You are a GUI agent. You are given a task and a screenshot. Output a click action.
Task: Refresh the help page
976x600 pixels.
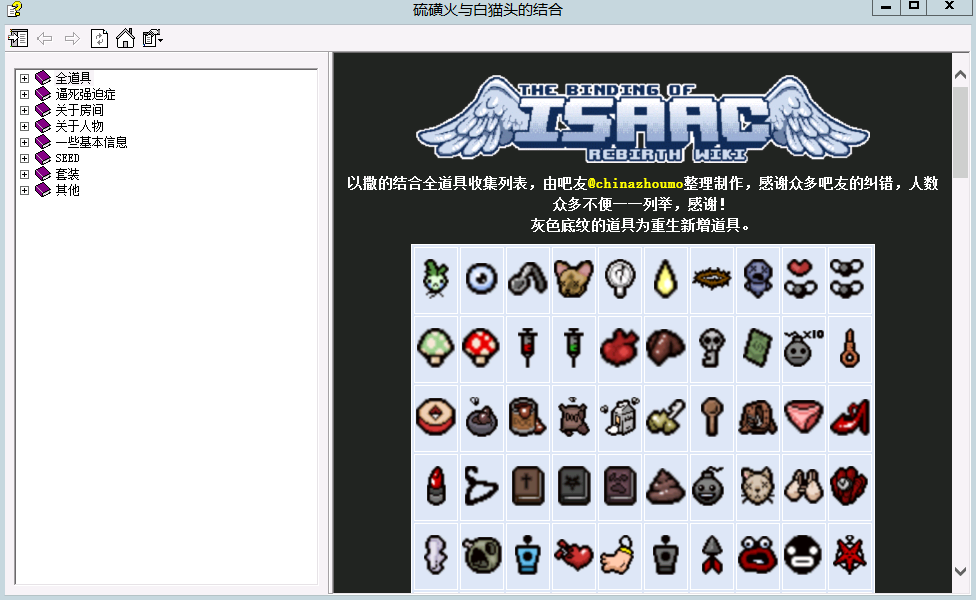click(100, 39)
